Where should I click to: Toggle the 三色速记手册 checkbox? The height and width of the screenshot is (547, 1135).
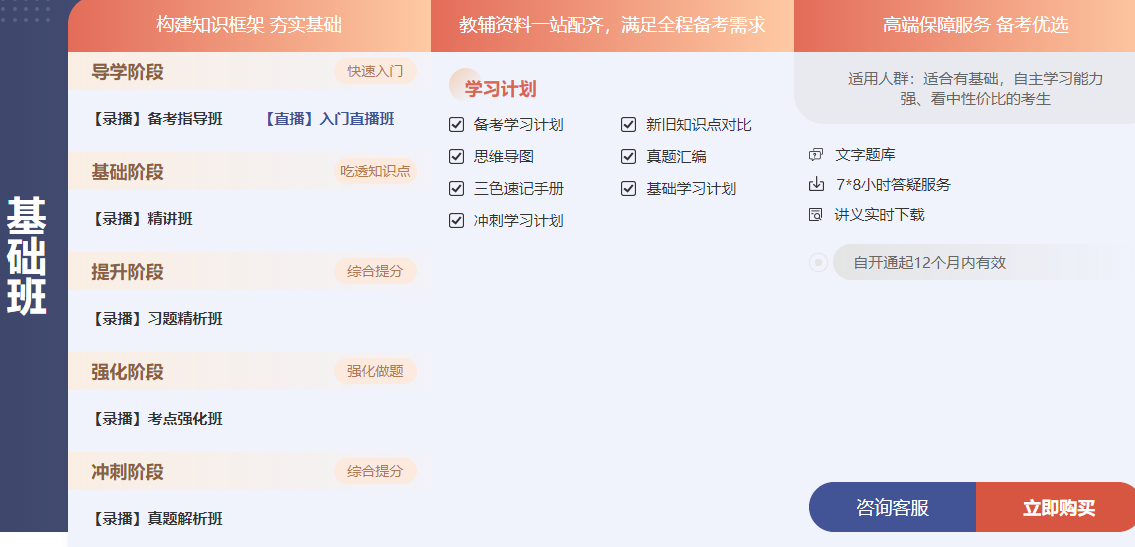[x=457, y=189]
